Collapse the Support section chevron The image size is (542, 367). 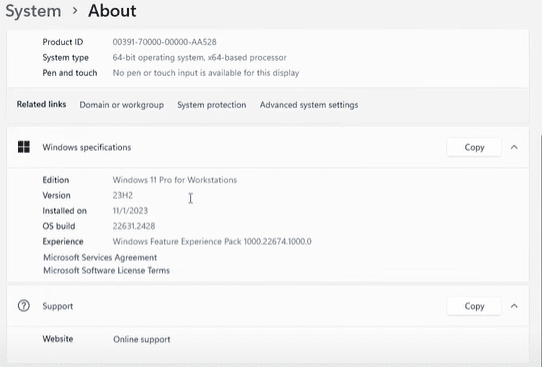(514, 306)
